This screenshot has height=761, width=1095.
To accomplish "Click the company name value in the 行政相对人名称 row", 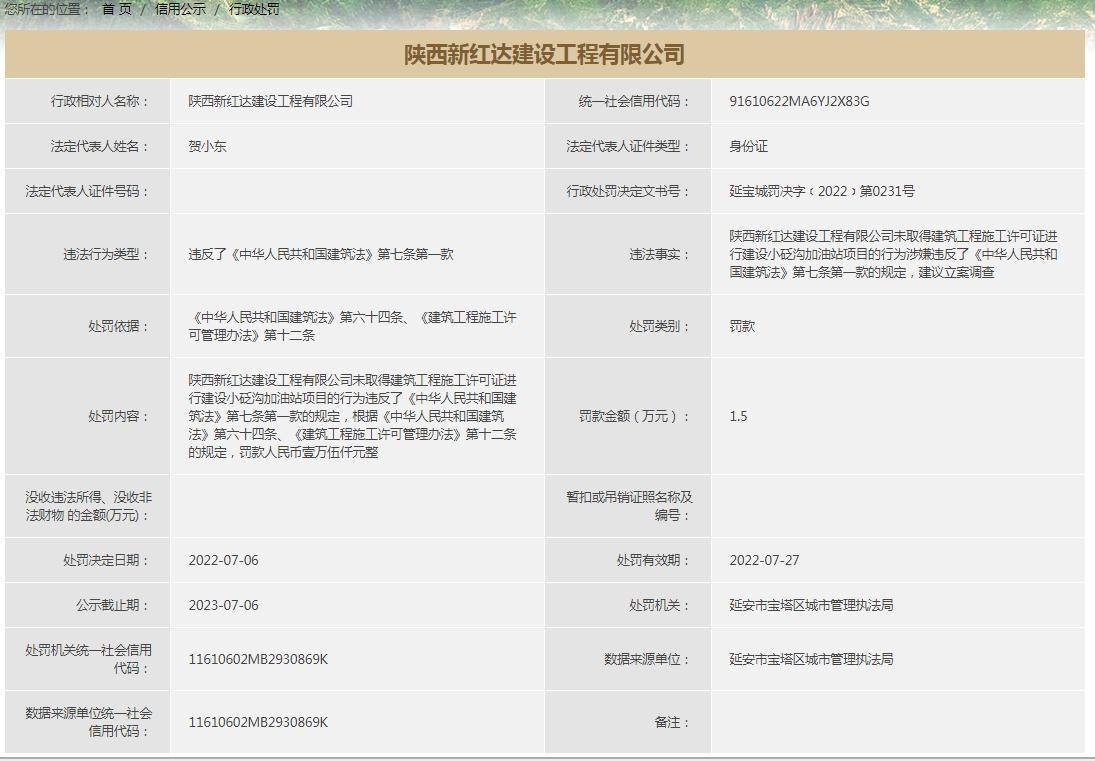I will (x=271, y=101).
